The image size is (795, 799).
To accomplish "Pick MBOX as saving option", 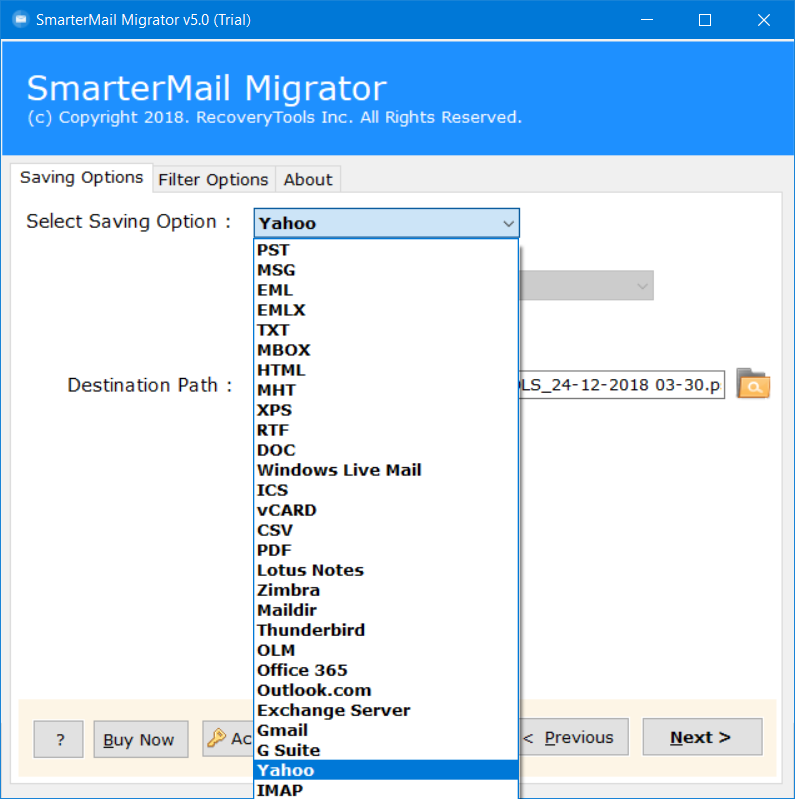I will [386, 350].
